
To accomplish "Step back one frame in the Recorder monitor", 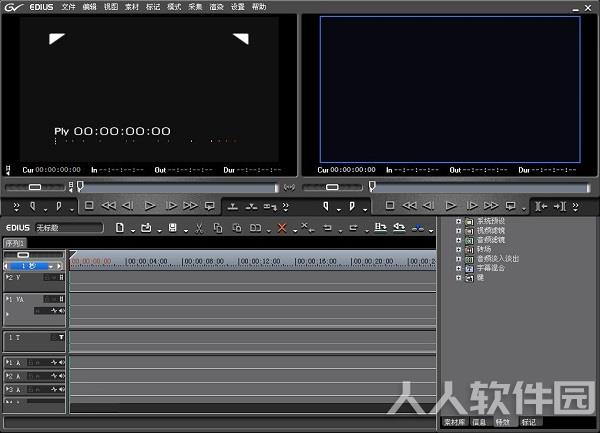I will pos(429,206).
